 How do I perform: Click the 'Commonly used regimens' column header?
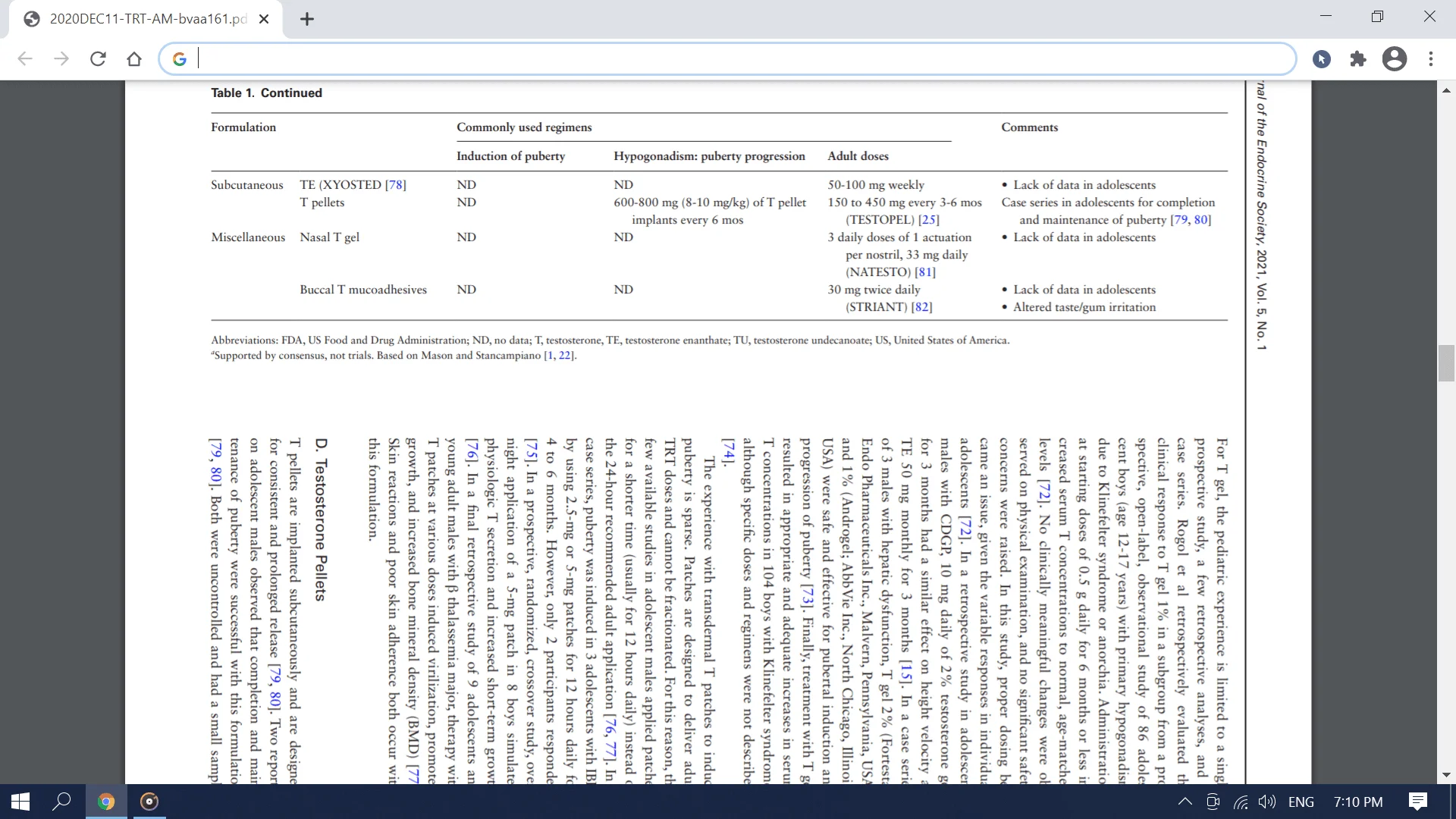[x=524, y=127]
